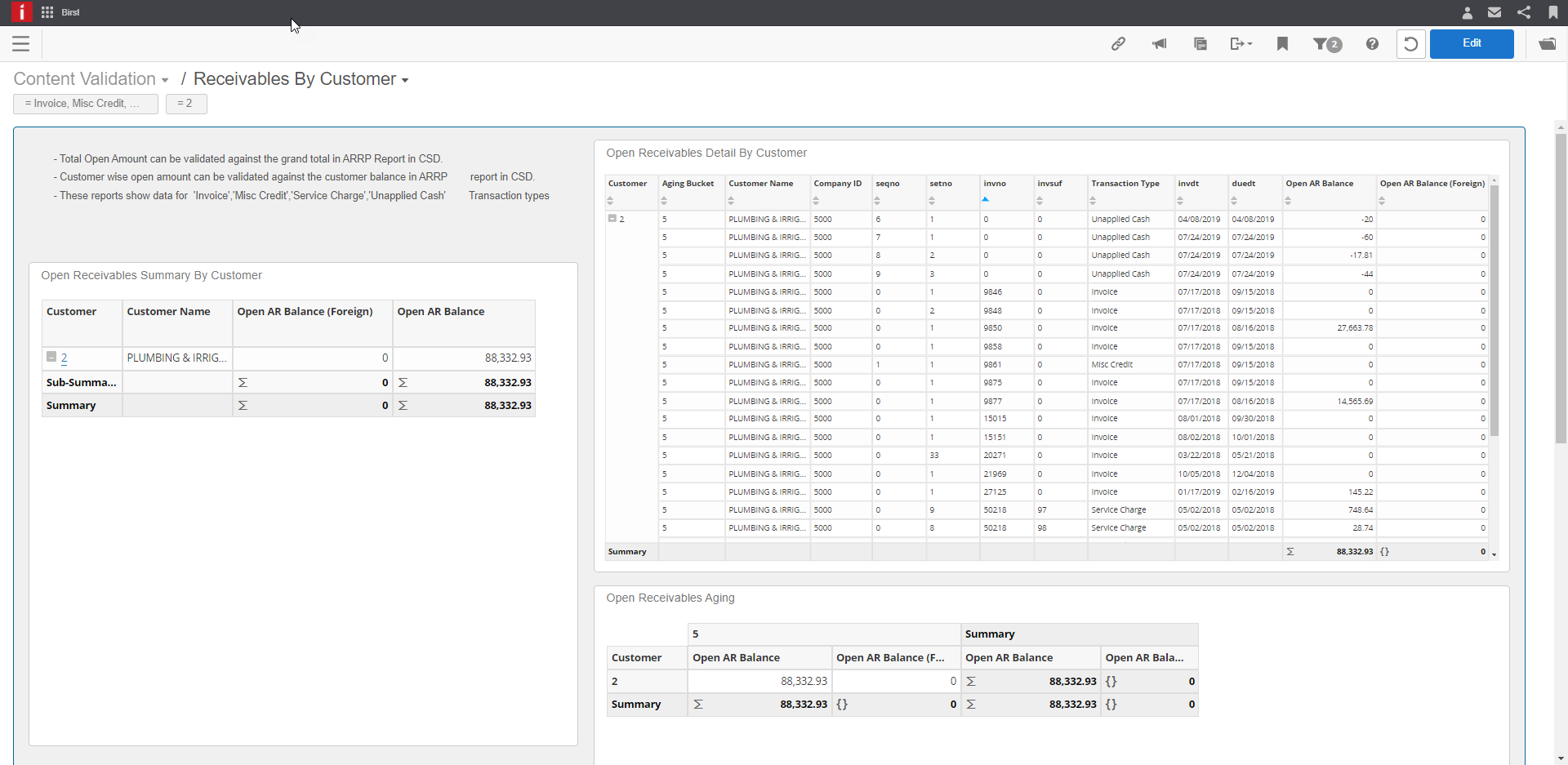Open the Receivables By Customer dropdown
Image resolution: width=1568 pixels, height=765 pixels.
(x=406, y=81)
